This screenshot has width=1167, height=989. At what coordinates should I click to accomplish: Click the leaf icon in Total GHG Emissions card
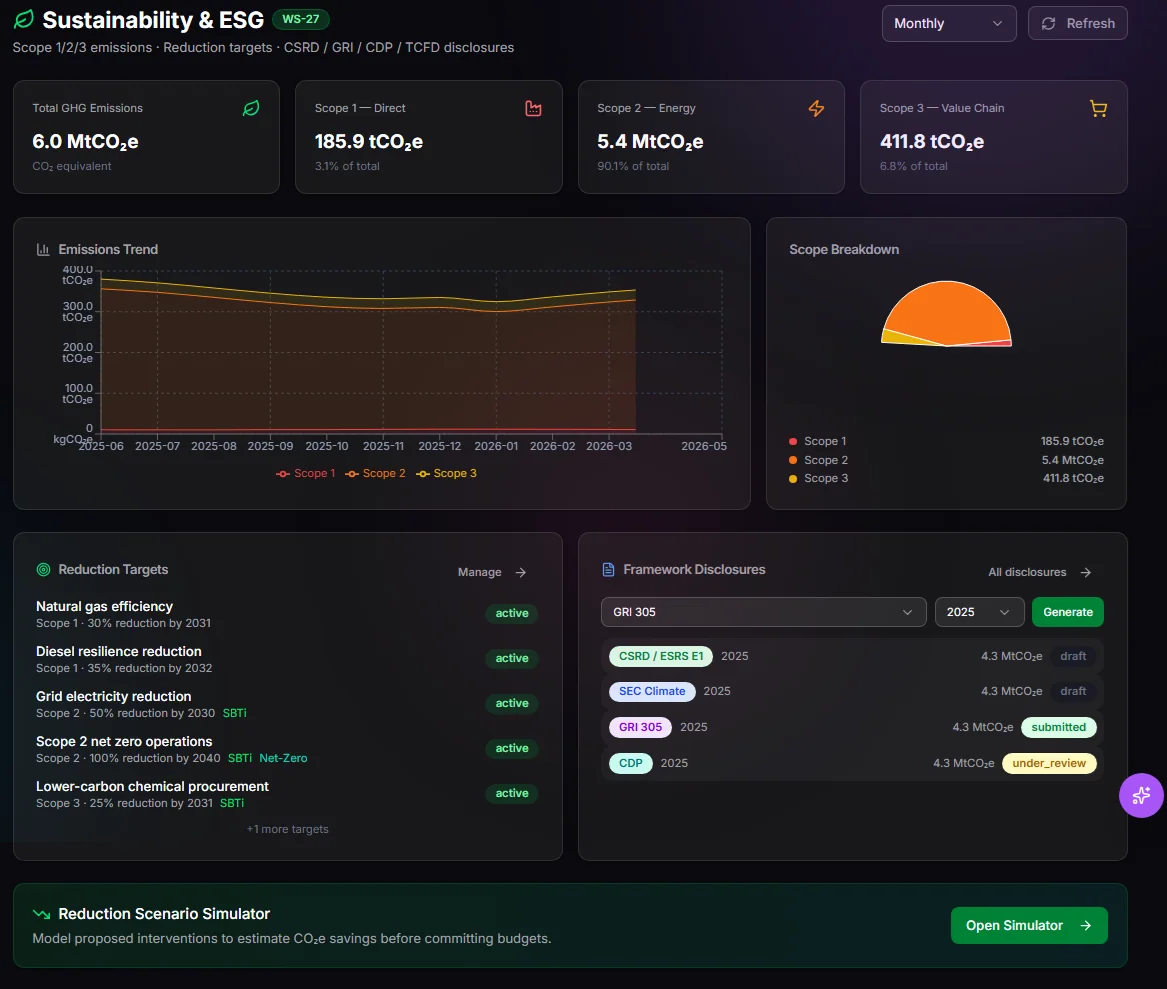252,109
